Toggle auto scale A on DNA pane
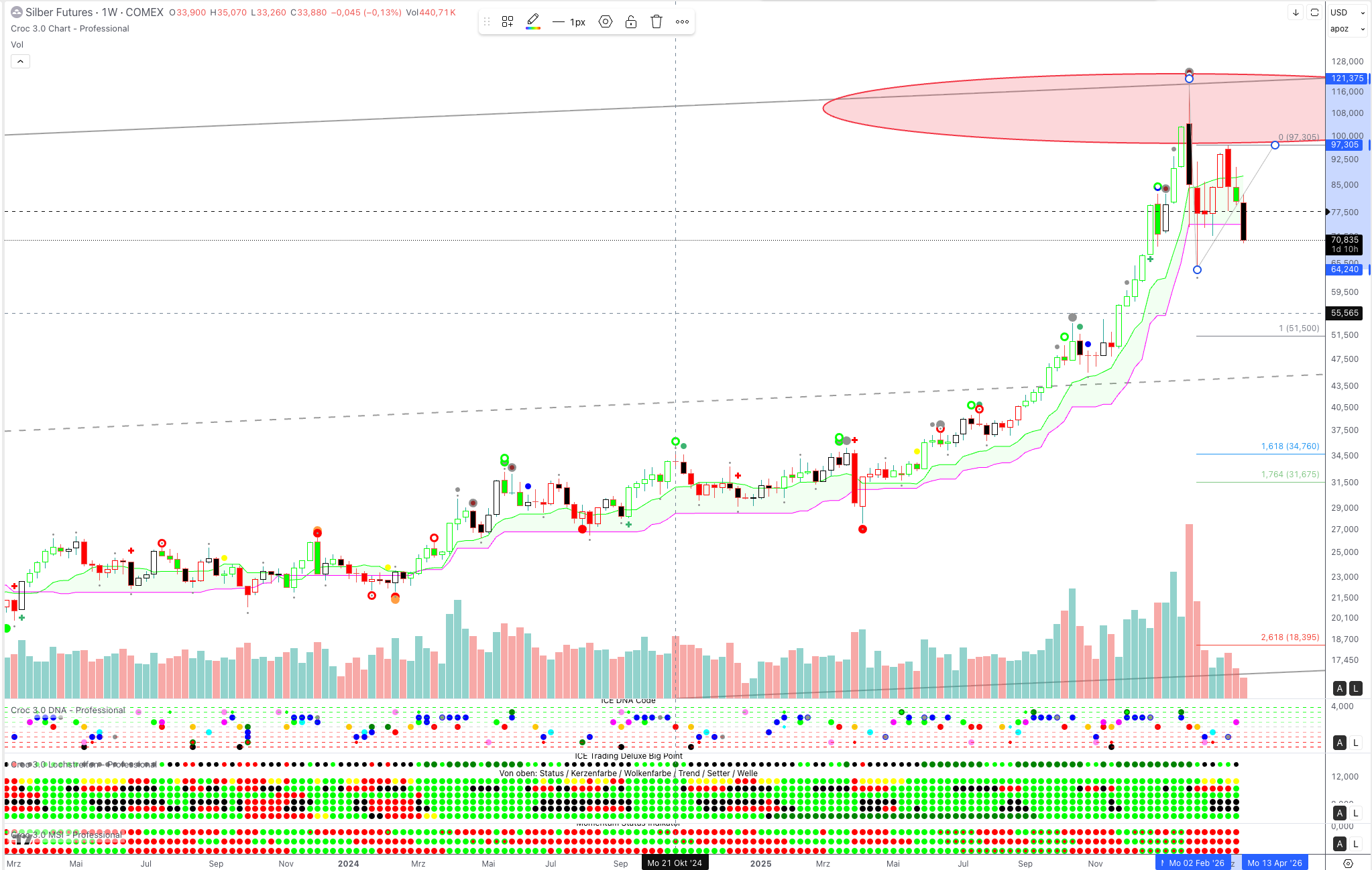 (x=1340, y=743)
